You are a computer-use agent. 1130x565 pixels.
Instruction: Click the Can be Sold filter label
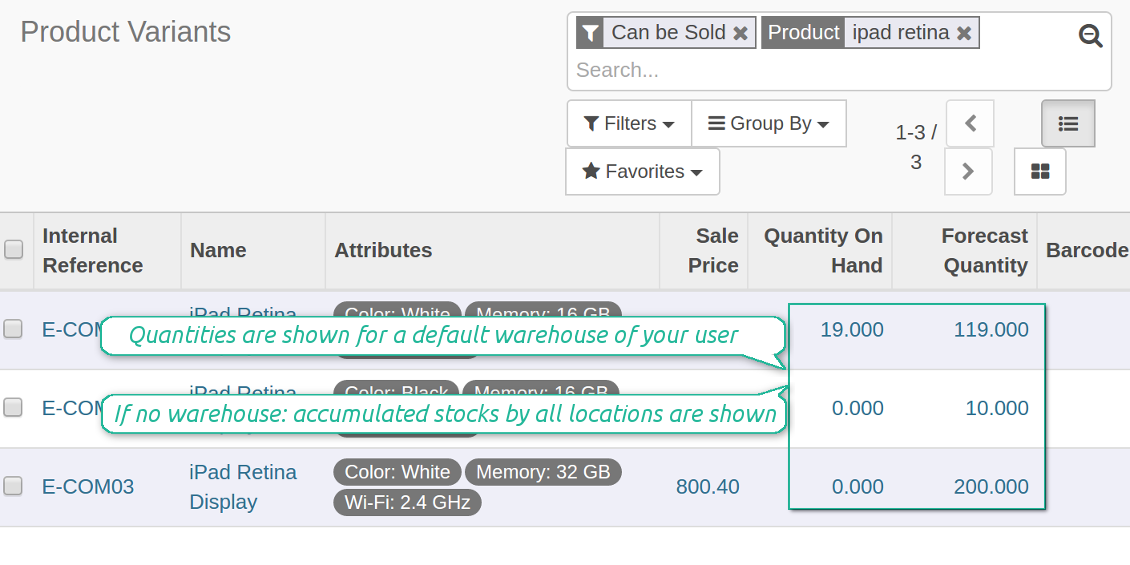[x=668, y=33]
